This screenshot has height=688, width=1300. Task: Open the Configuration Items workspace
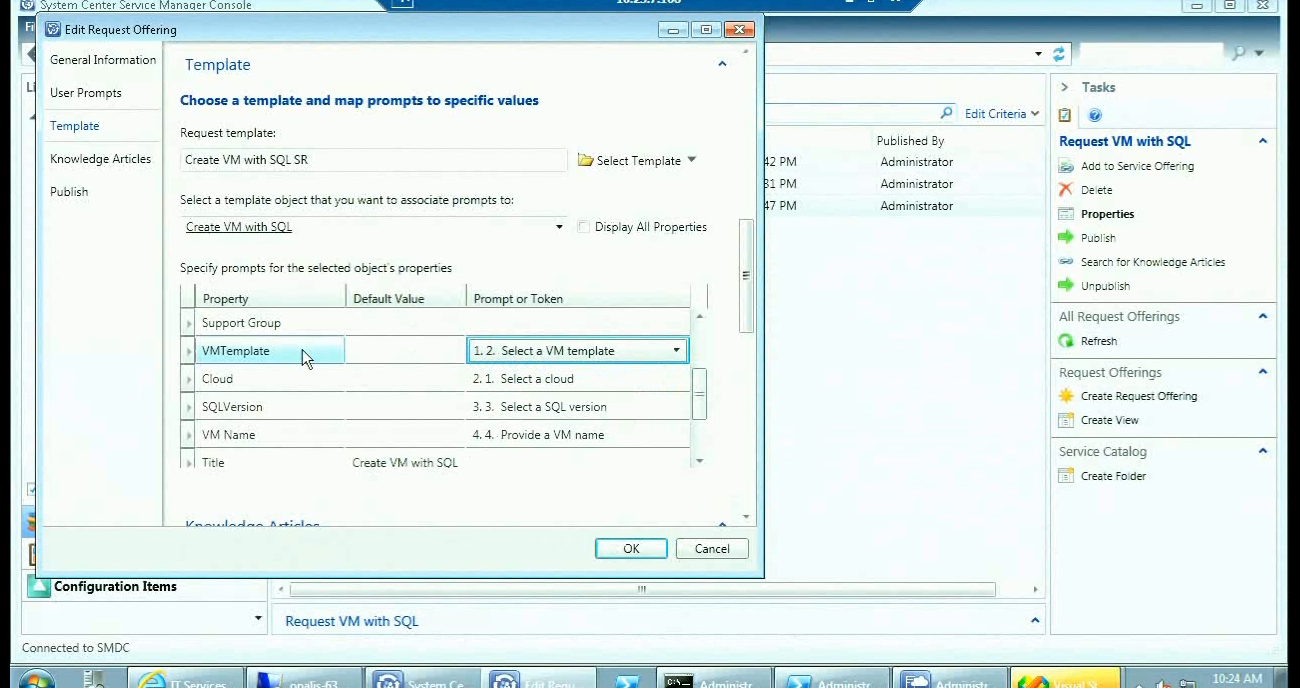pyautogui.click(x=115, y=587)
